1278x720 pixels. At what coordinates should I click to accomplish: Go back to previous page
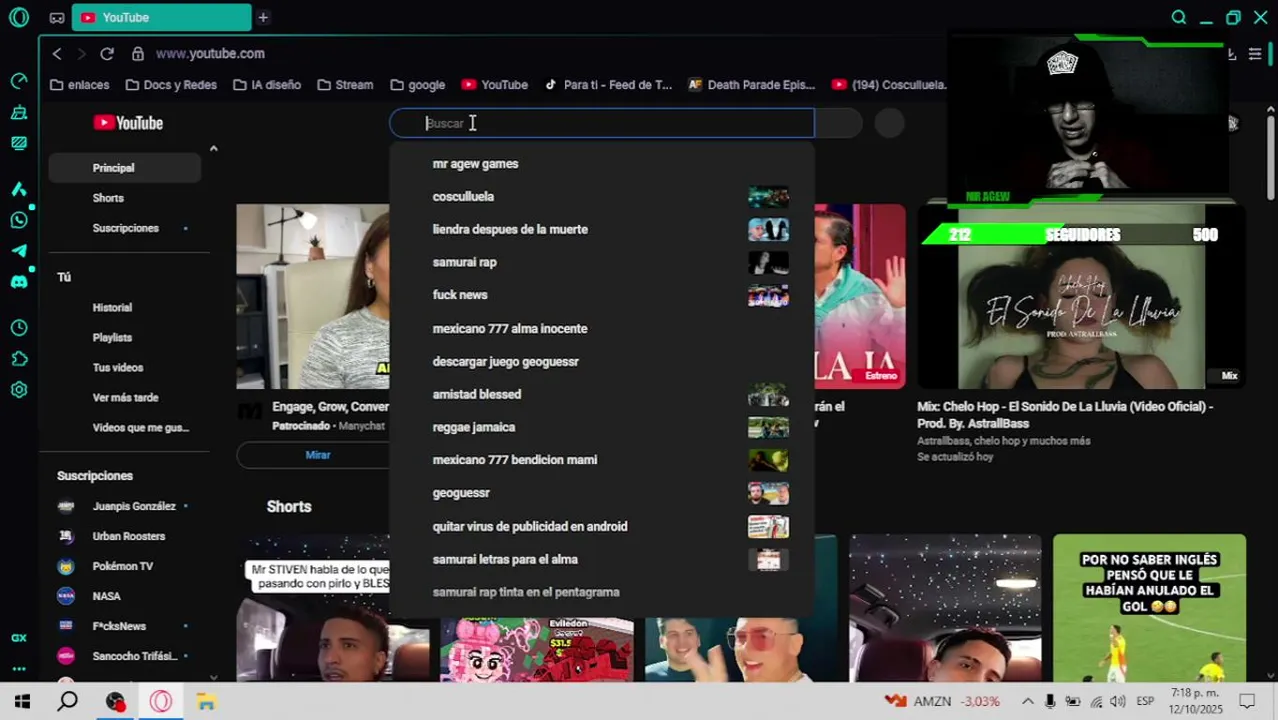(57, 53)
